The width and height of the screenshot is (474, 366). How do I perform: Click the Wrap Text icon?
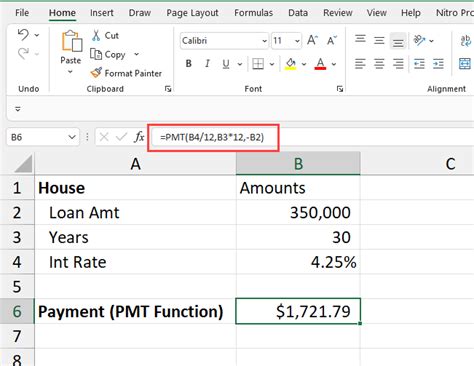tap(465, 41)
